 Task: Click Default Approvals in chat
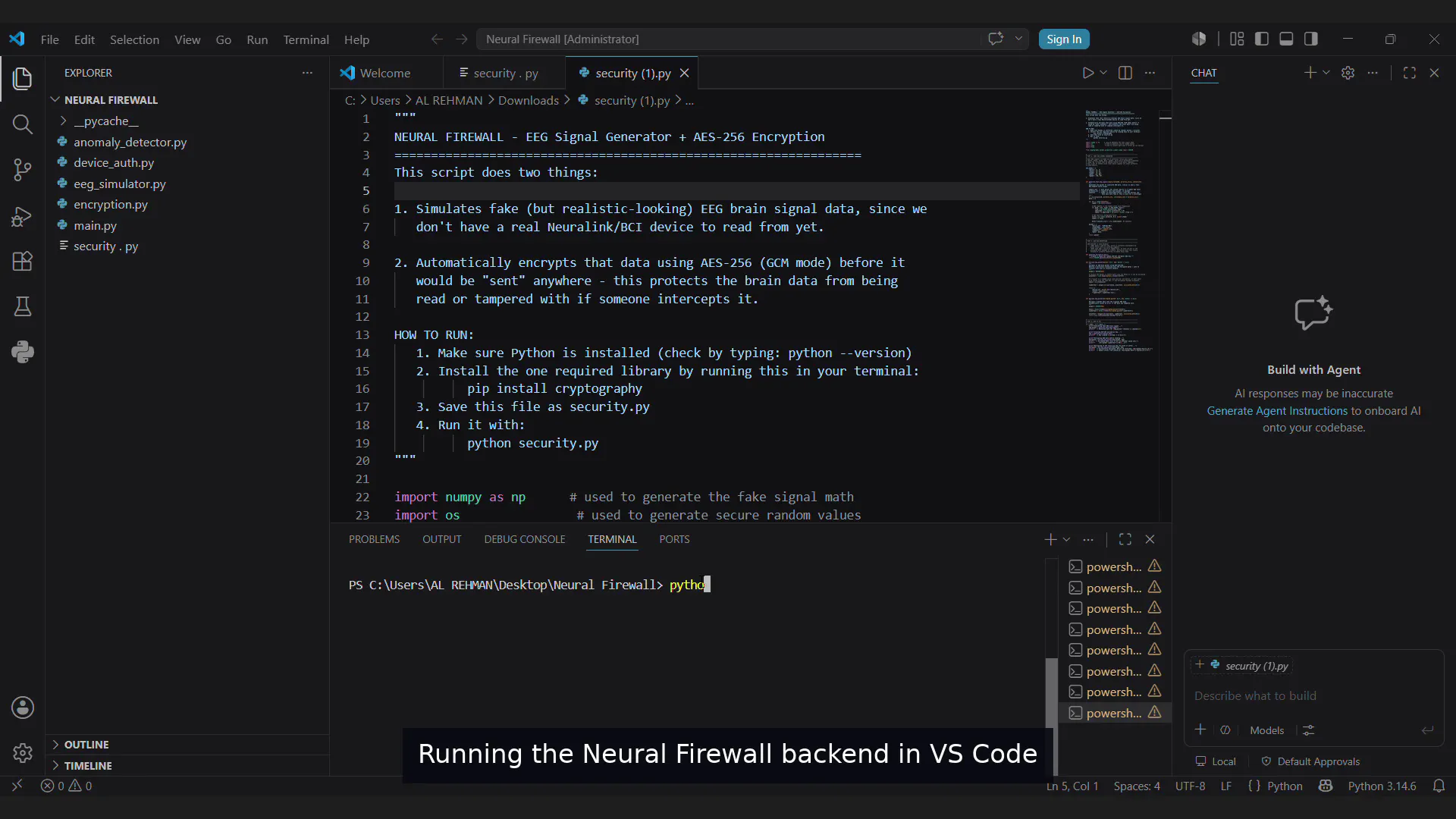point(1310,761)
